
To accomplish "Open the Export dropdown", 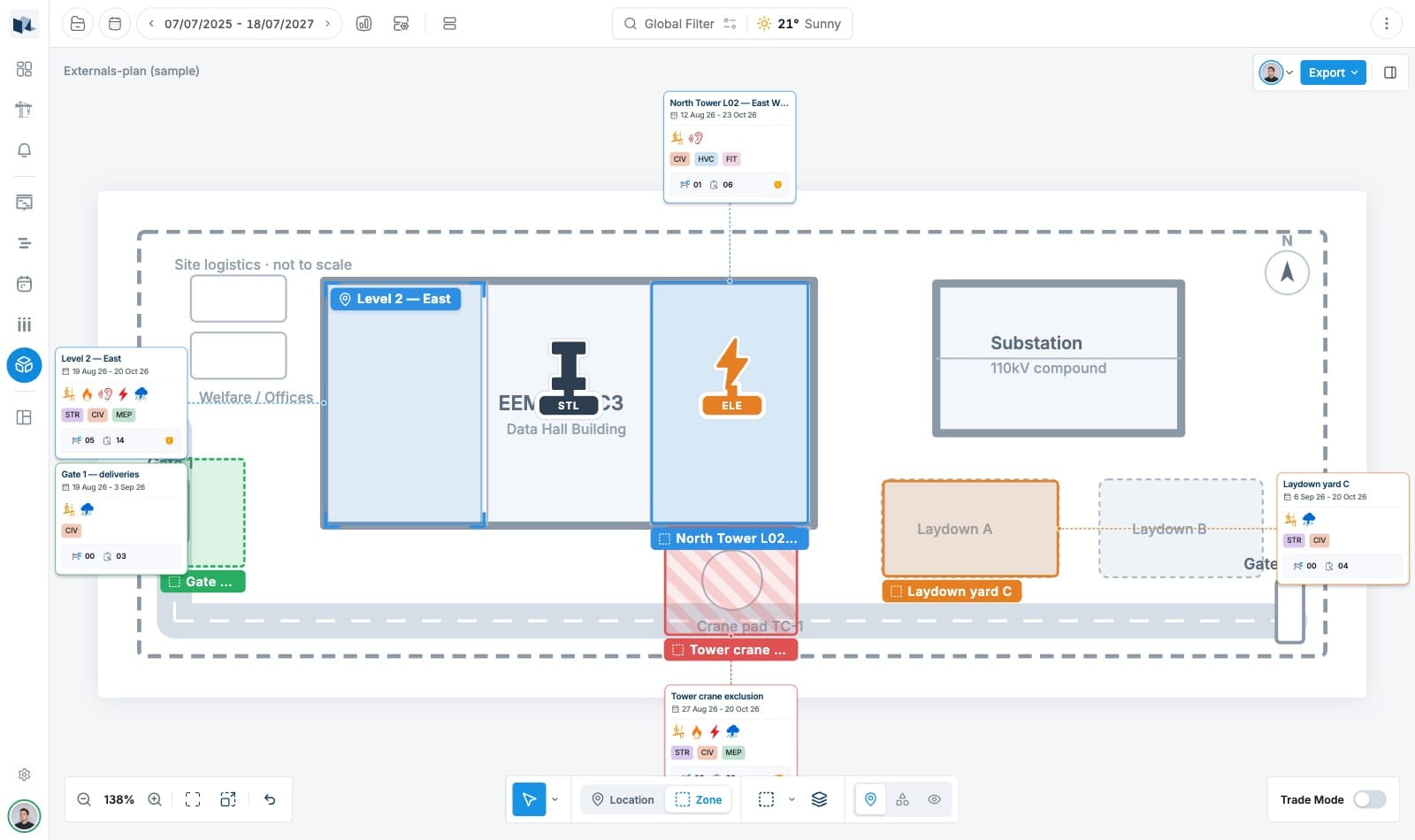I will coord(1333,73).
